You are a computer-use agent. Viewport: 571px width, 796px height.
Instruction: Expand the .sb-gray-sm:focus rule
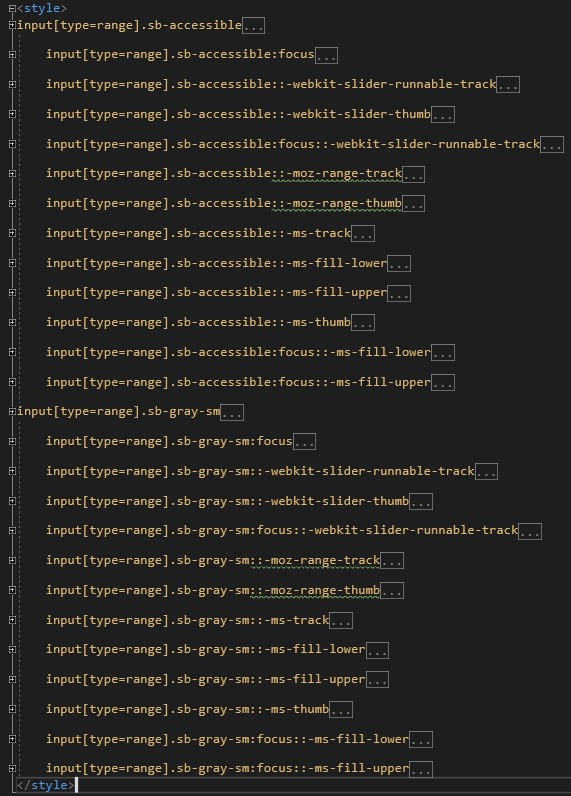click(12, 442)
